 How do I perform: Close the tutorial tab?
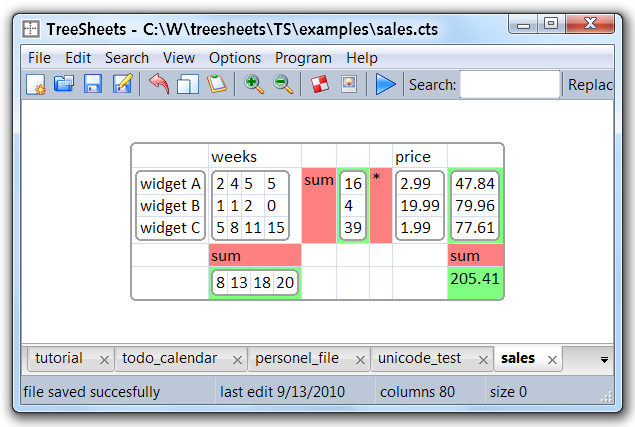click(x=104, y=360)
